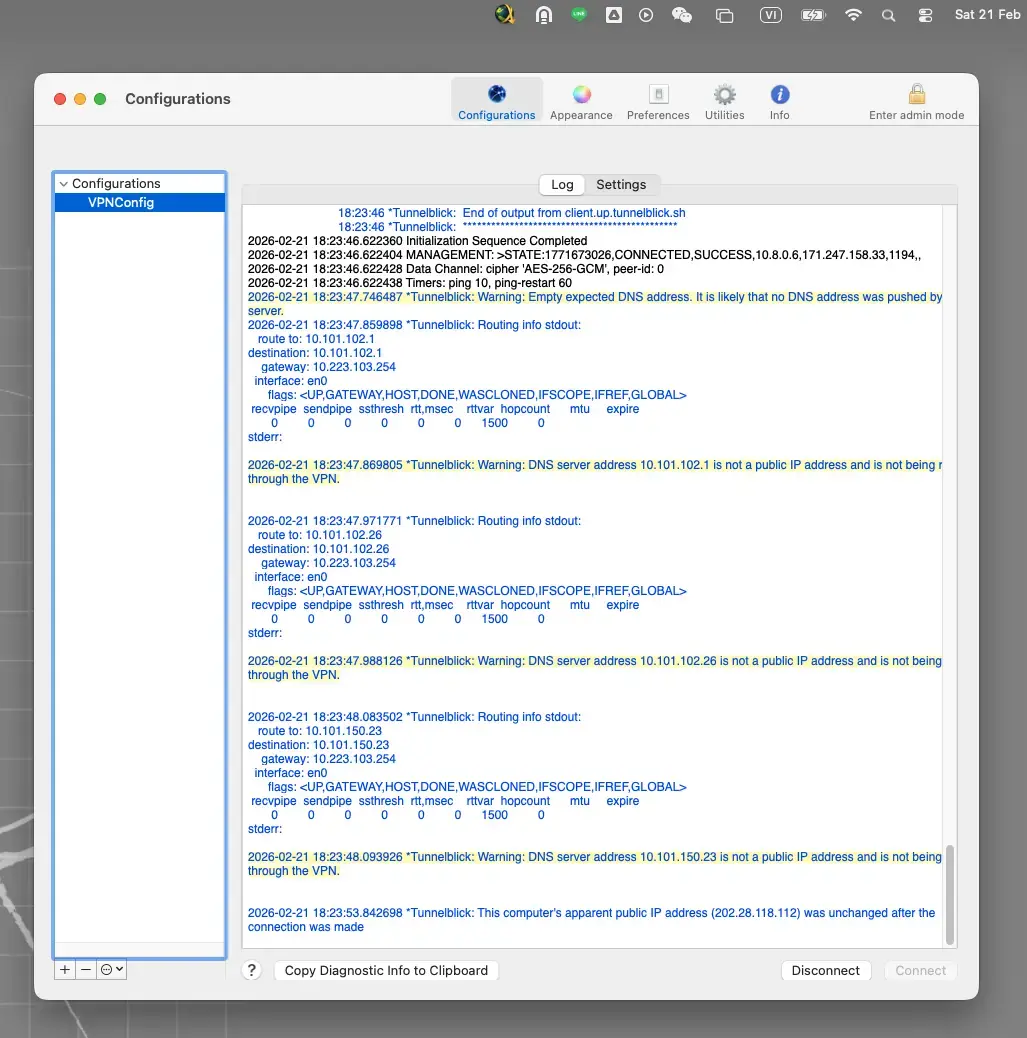Click the LINE menu bar icon
The image size is (1027, 1038).
click(579, 14)
